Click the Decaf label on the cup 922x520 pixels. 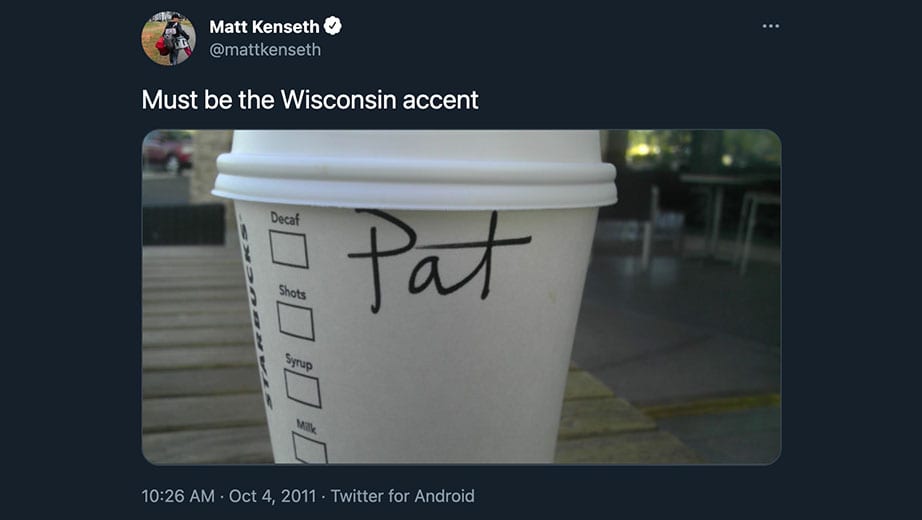click(285, 219)
